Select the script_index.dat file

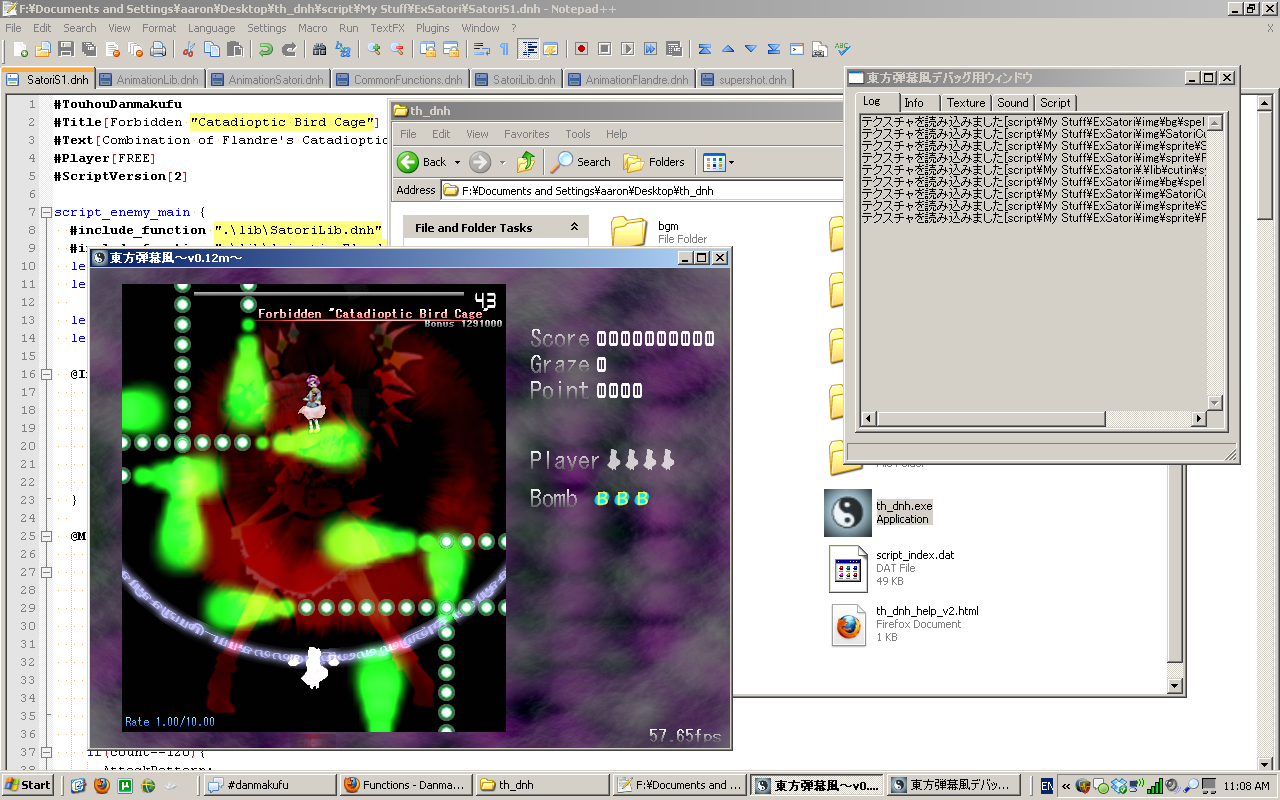892,568
